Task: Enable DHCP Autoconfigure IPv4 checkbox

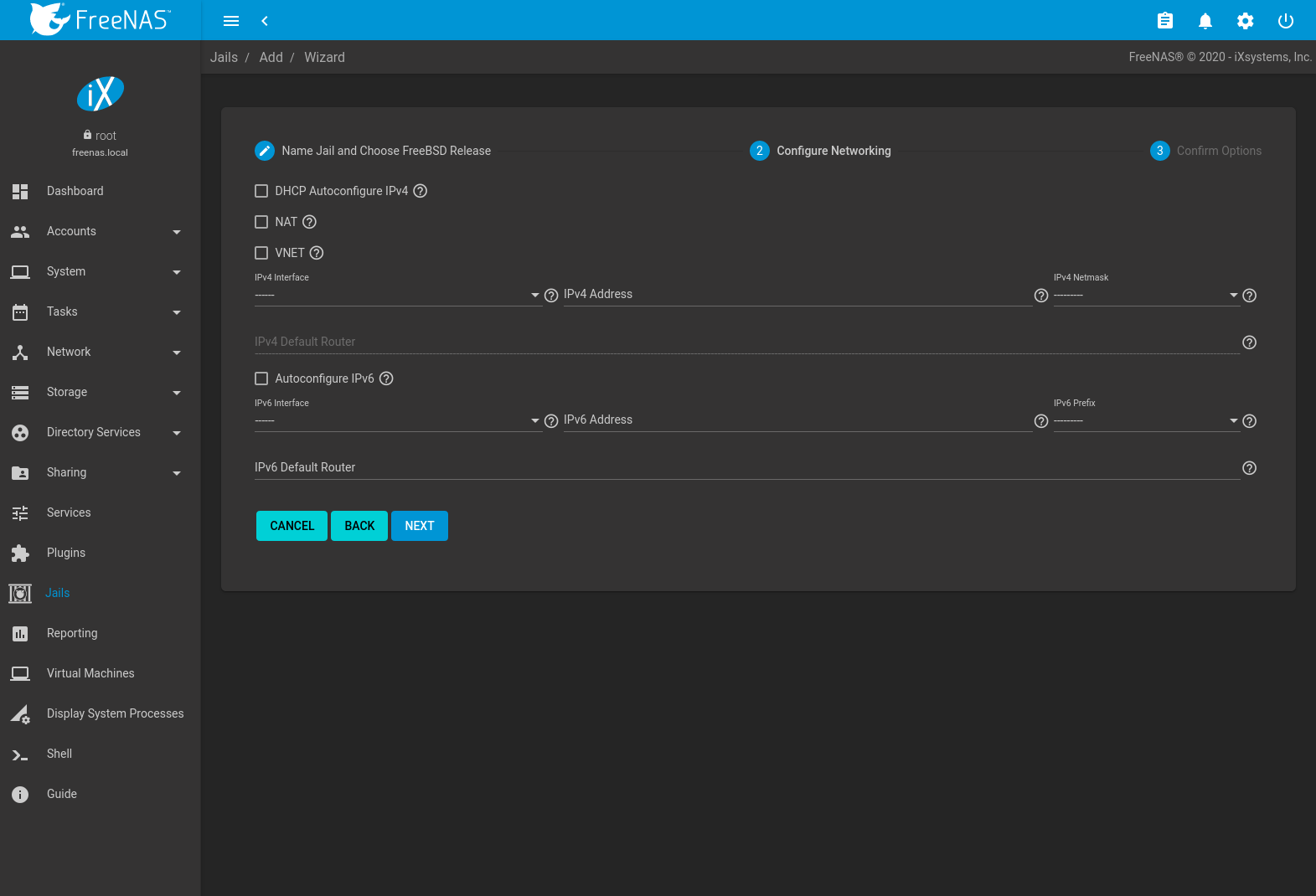Action: (x=261, y=191)
